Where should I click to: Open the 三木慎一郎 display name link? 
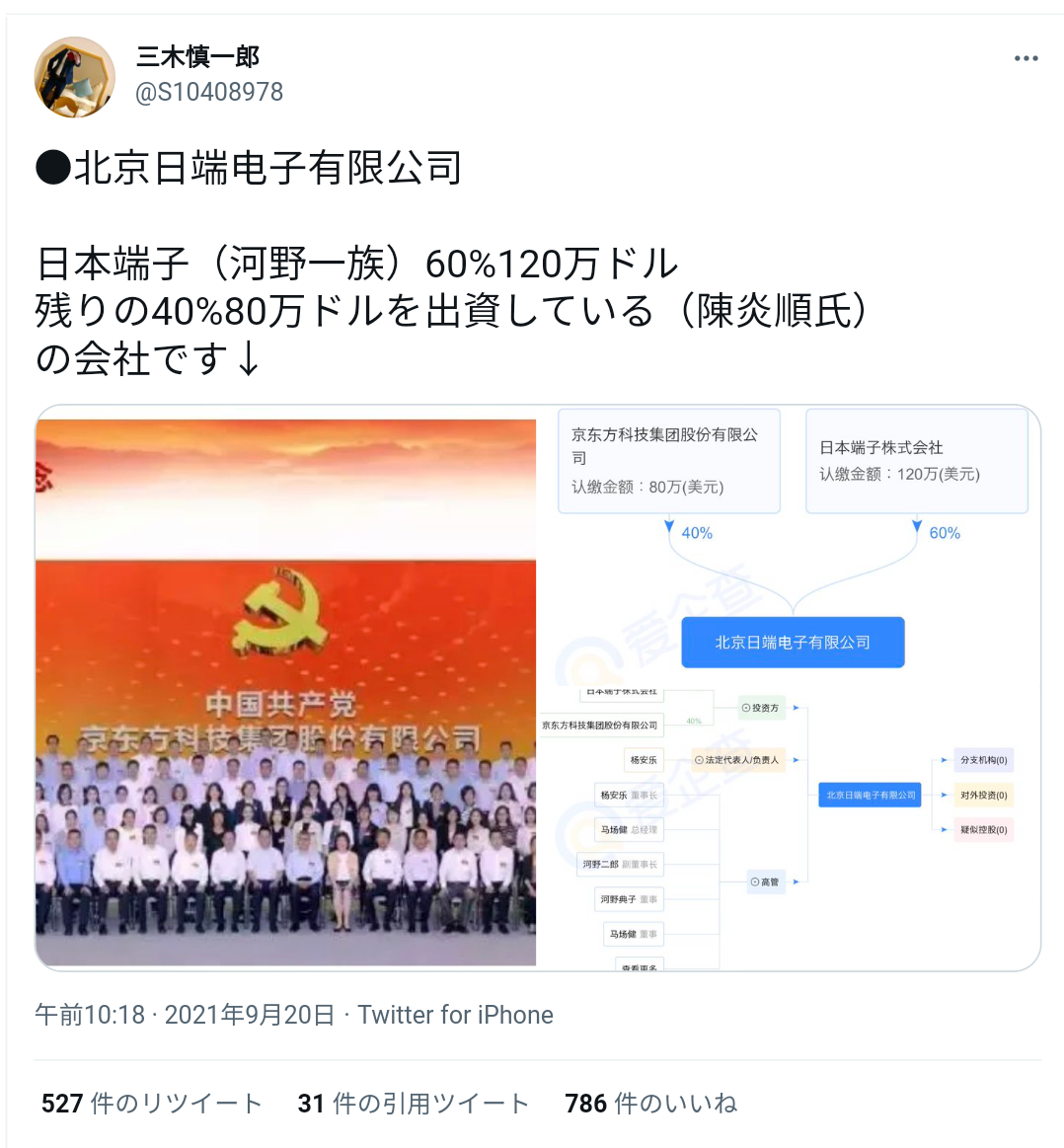coord(197,56)
